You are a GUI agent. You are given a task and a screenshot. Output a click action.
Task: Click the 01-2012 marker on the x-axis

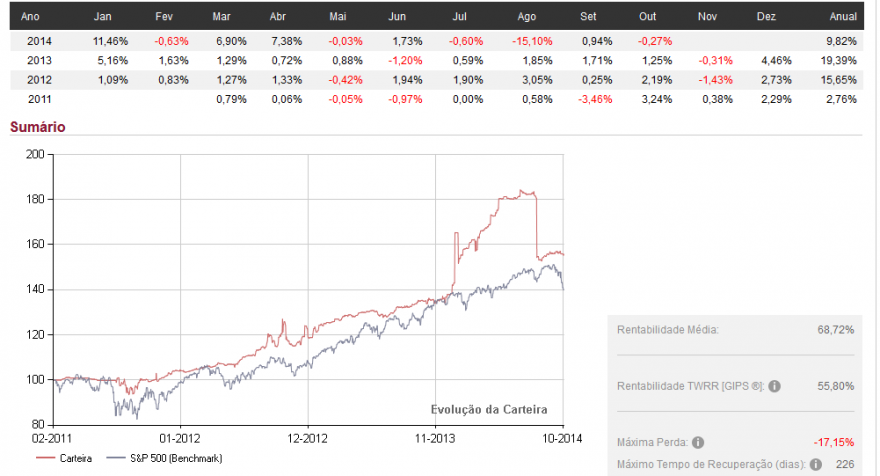coord(180,438)
